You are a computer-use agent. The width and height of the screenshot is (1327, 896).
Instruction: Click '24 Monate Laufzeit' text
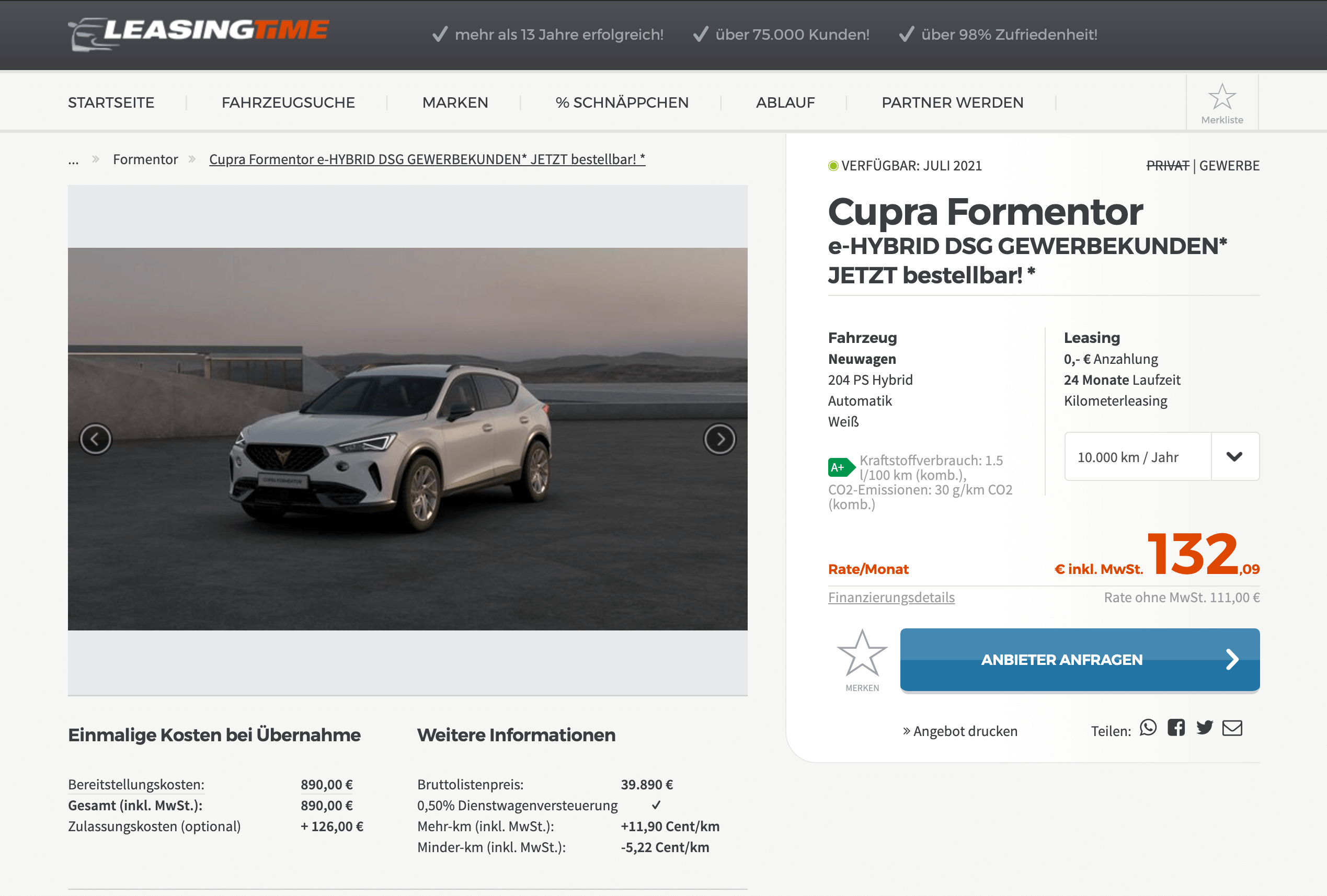pos(1122,380)
